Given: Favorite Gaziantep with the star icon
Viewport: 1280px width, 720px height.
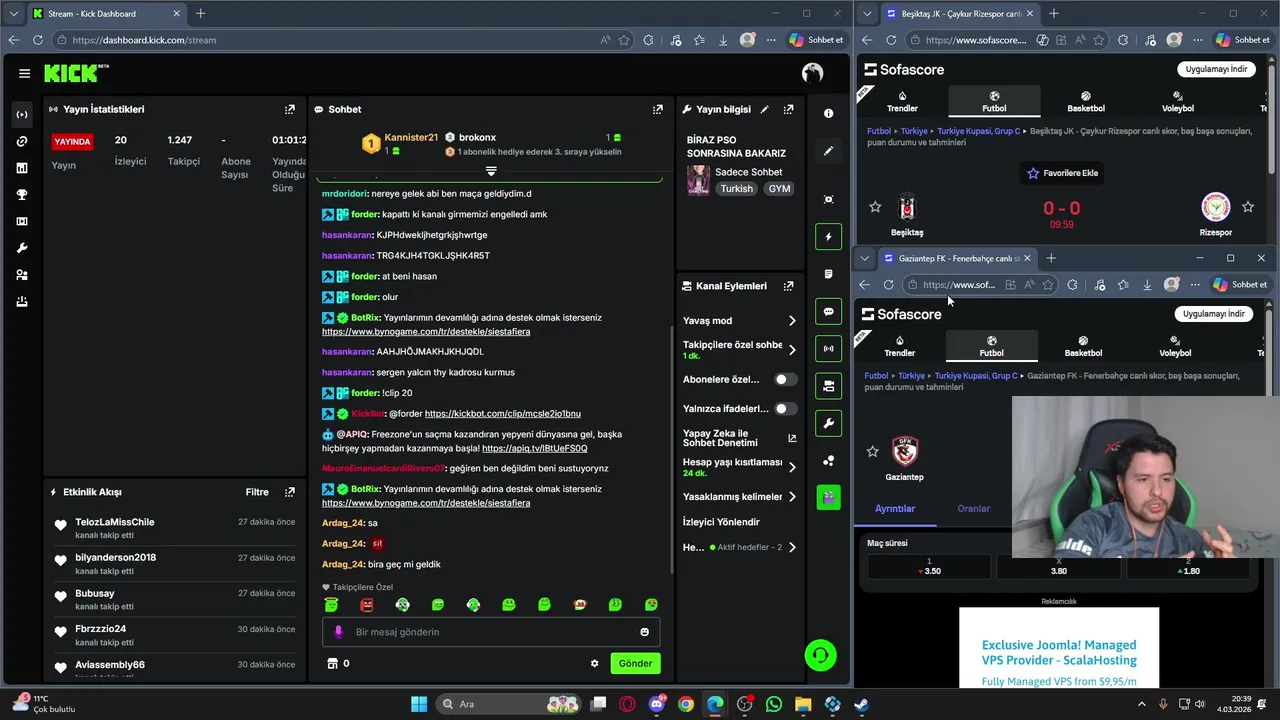Looking at the screenshot, I should 872,452.
